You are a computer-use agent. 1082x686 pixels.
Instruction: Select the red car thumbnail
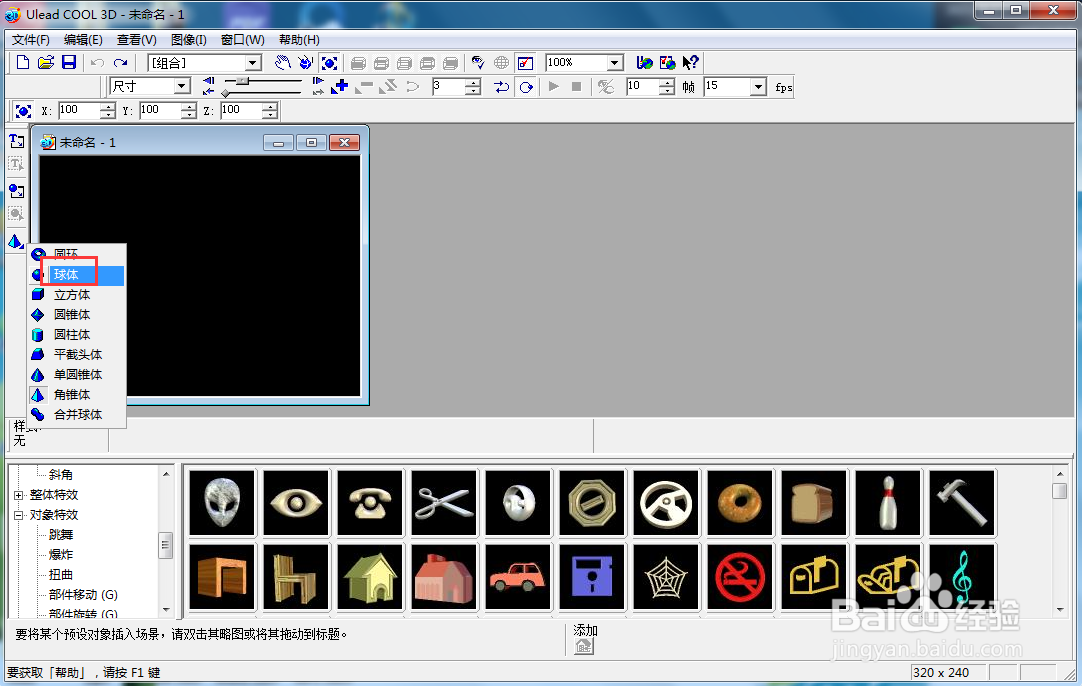point(518,577)
